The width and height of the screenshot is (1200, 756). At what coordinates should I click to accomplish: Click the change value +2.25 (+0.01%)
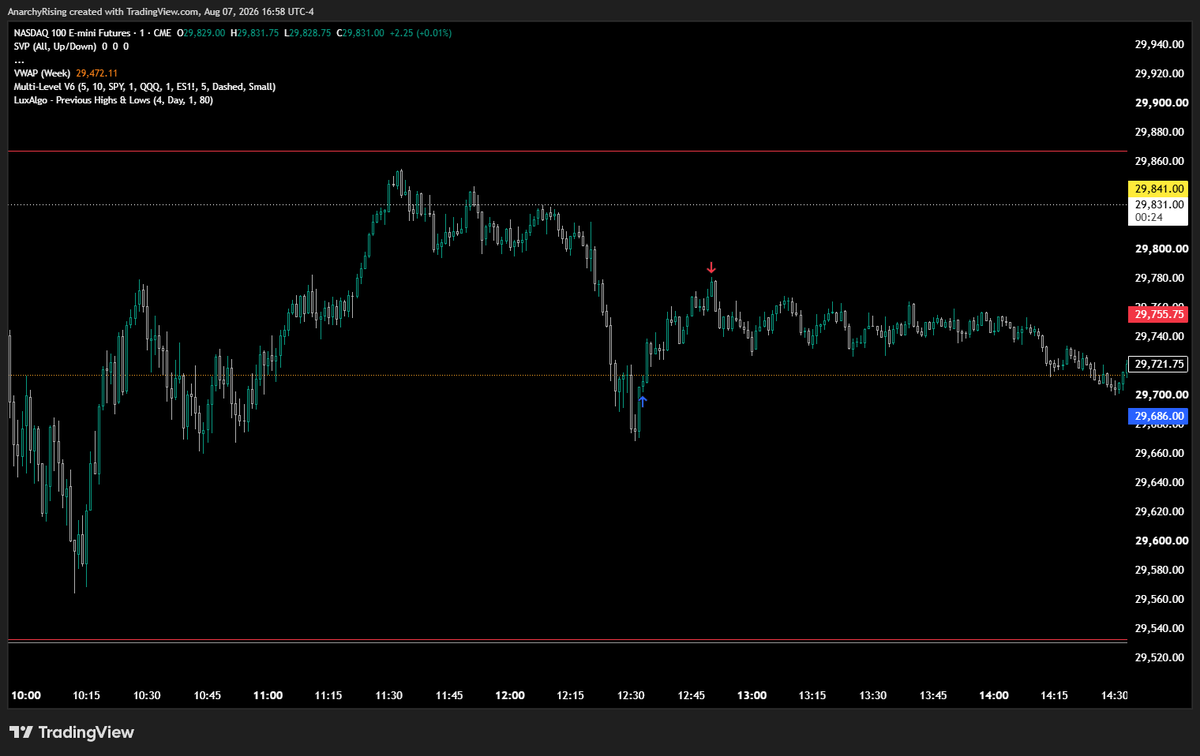(x=420, y=33)
